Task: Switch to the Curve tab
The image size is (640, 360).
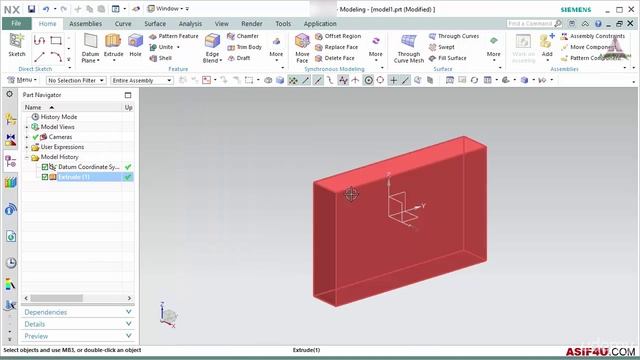Action: pyautogui.click(x=123, y=24)
